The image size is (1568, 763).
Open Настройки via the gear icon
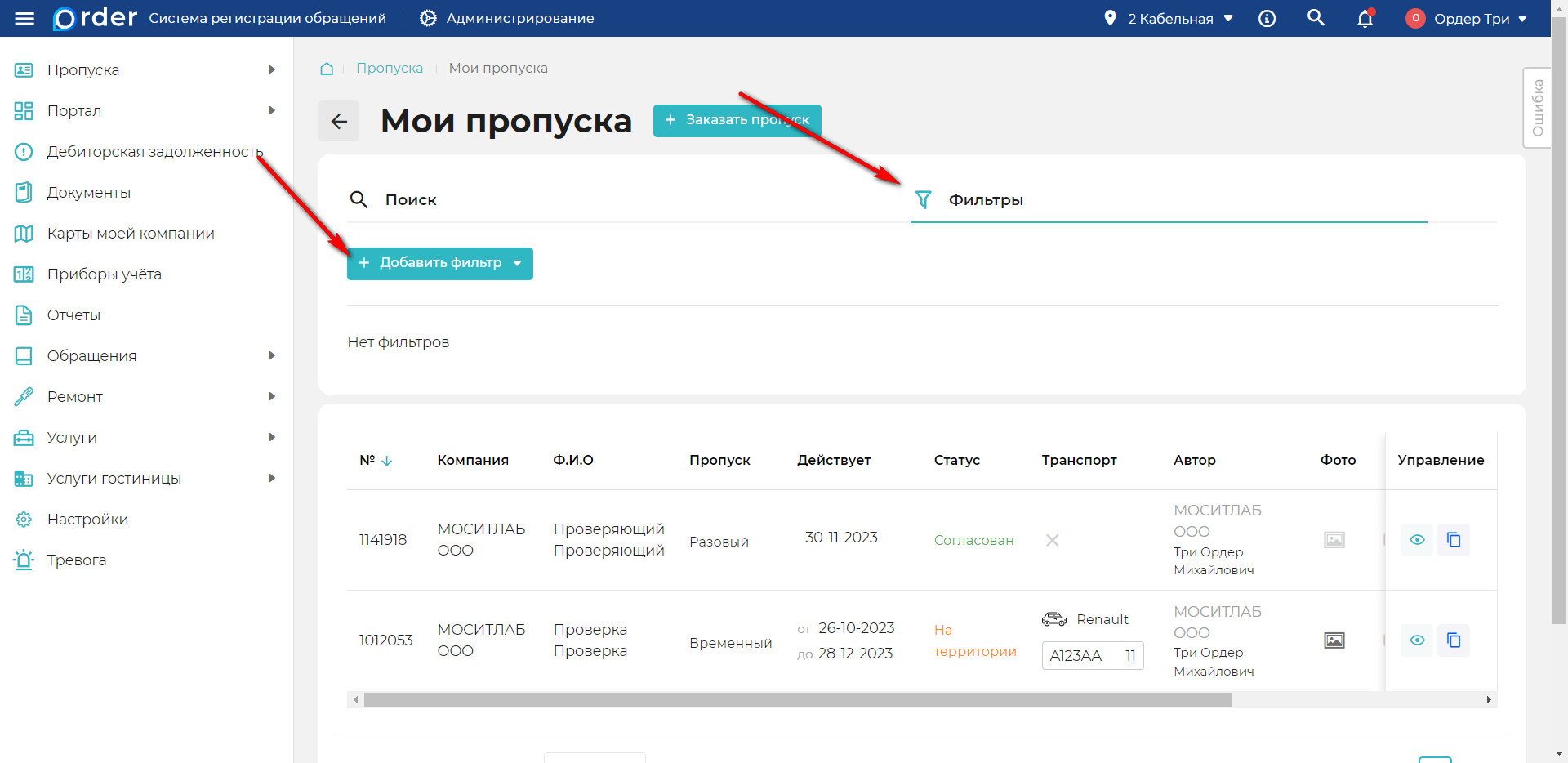pyautogui.click(x=24, y=519)
